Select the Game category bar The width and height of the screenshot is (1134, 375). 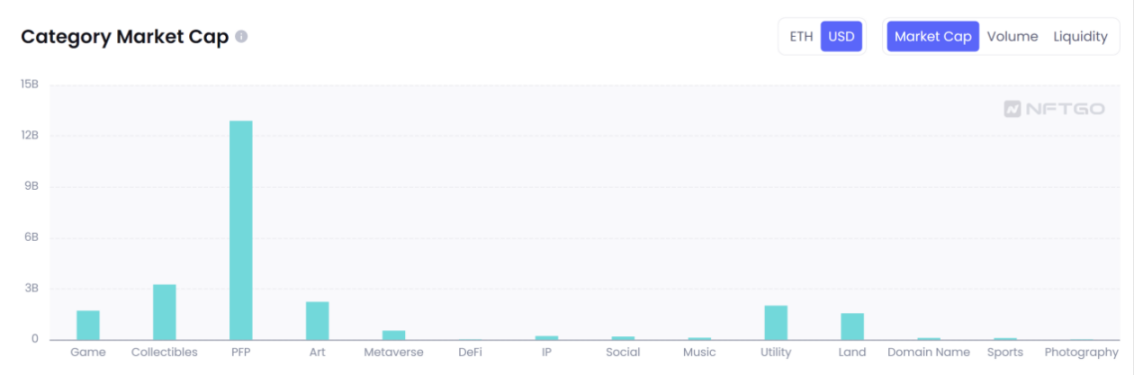pos(88,325)
